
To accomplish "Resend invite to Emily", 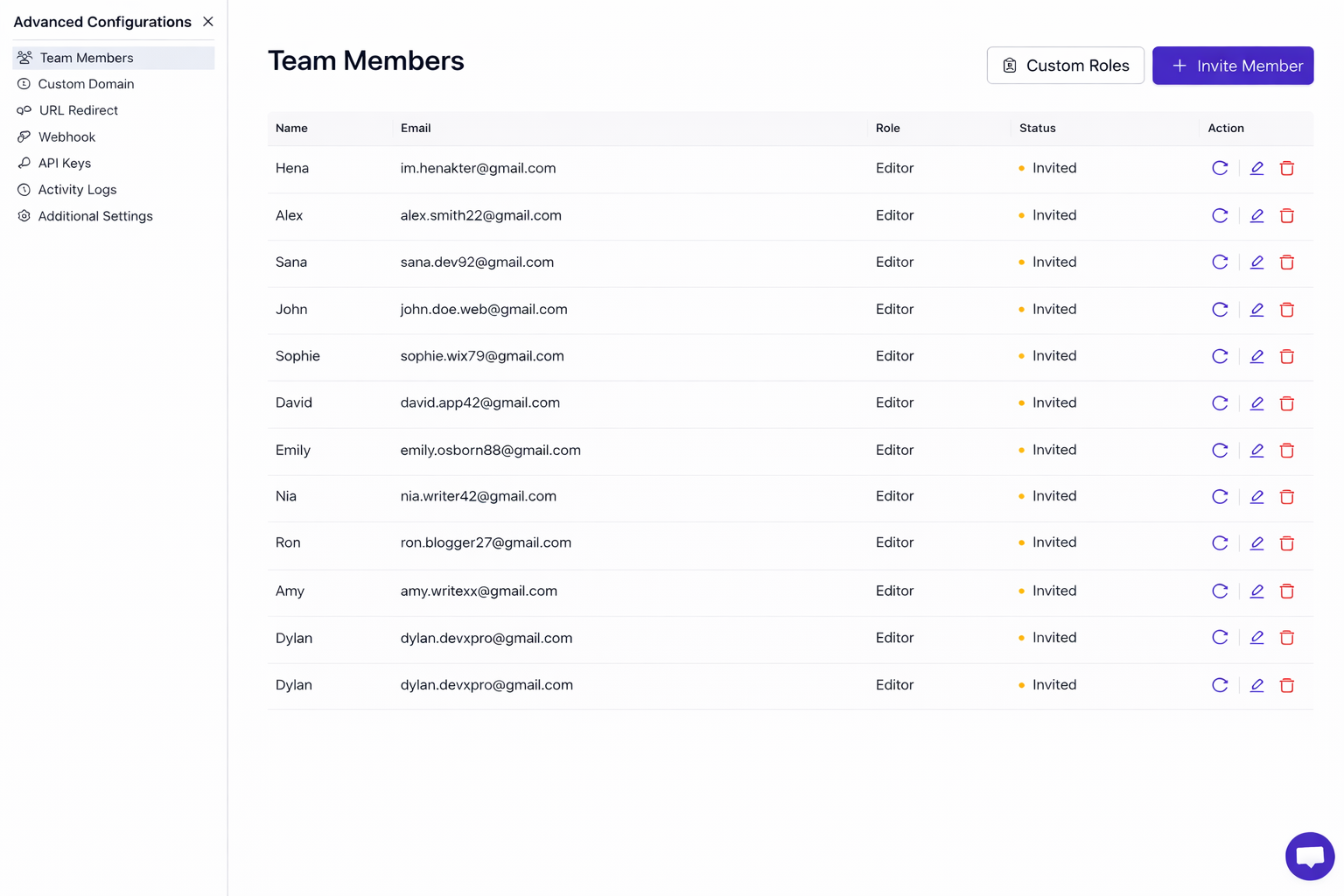I will (x=1220, y=451).
